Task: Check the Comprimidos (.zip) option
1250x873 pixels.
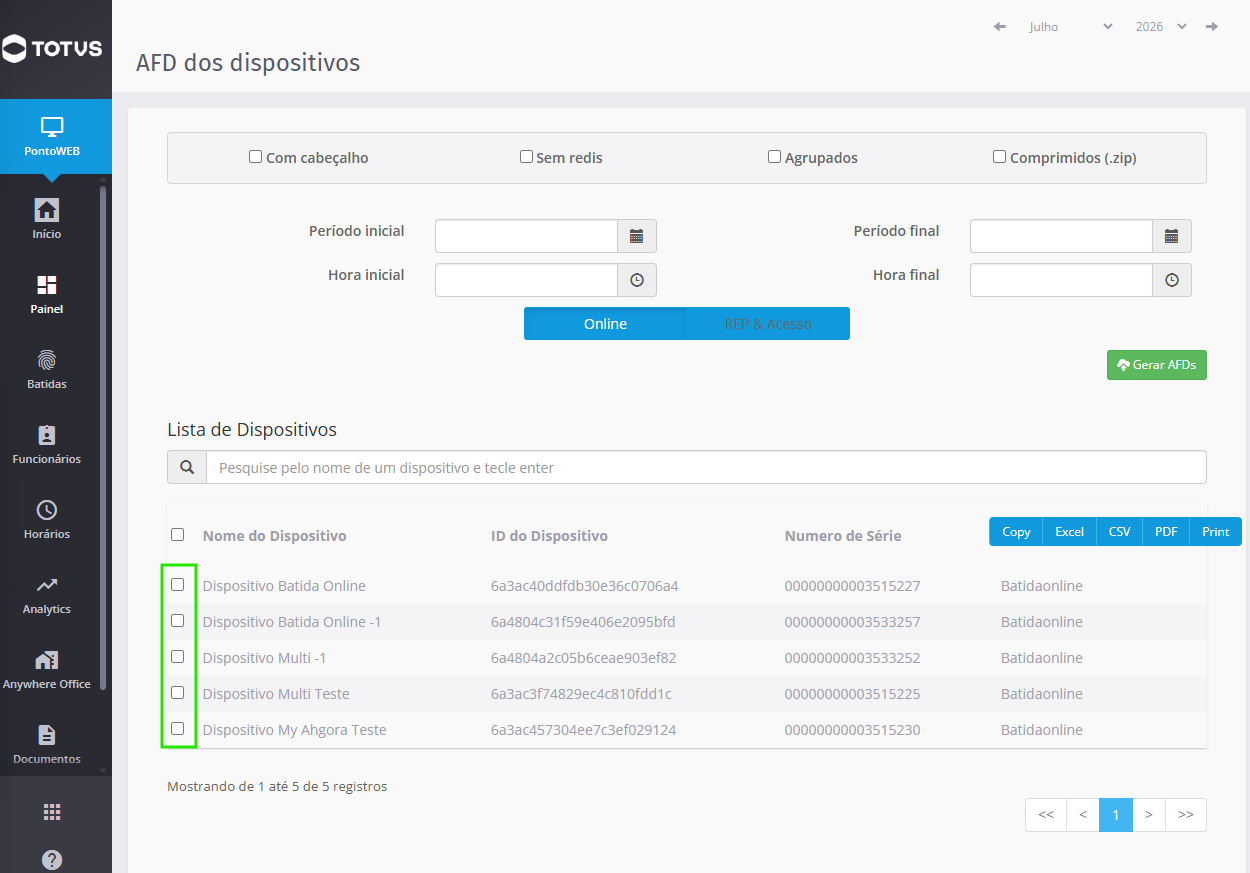Action: point(999,157)
